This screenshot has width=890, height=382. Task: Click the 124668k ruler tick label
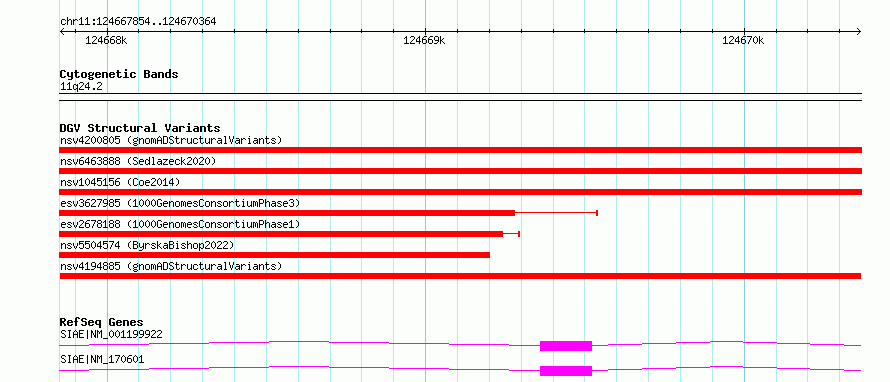tap(106, 40)
